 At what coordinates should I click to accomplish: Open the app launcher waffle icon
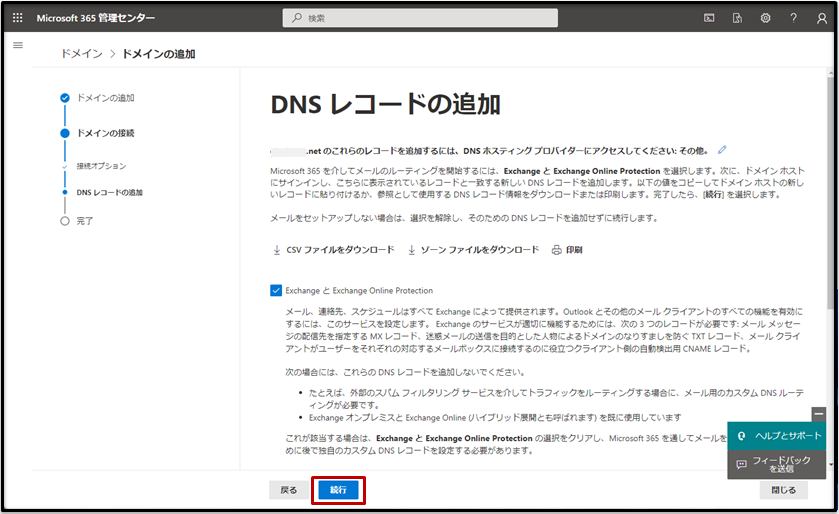(x=18, y=18)
